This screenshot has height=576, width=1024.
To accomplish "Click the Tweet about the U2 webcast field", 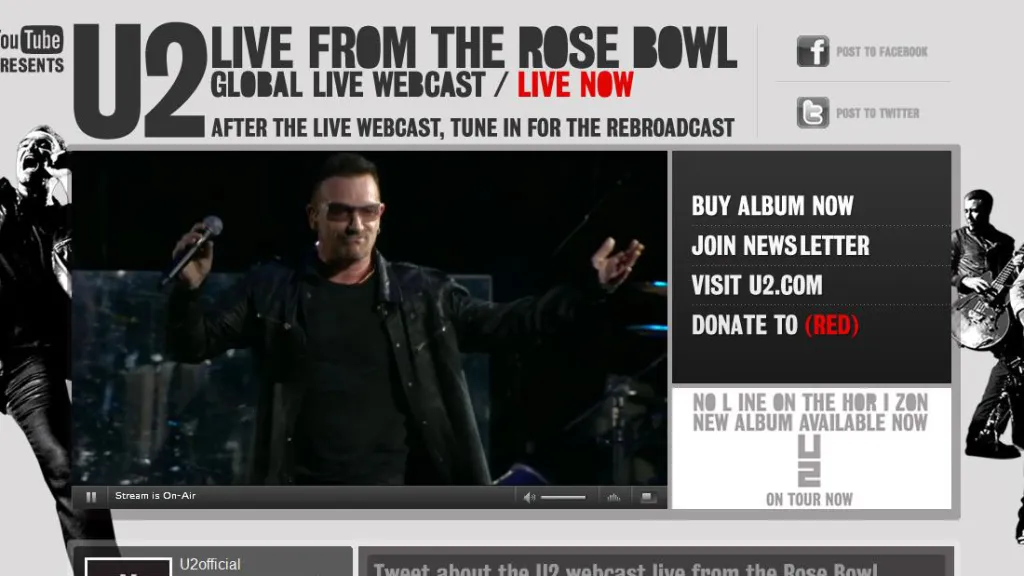I will coord(656,565).
